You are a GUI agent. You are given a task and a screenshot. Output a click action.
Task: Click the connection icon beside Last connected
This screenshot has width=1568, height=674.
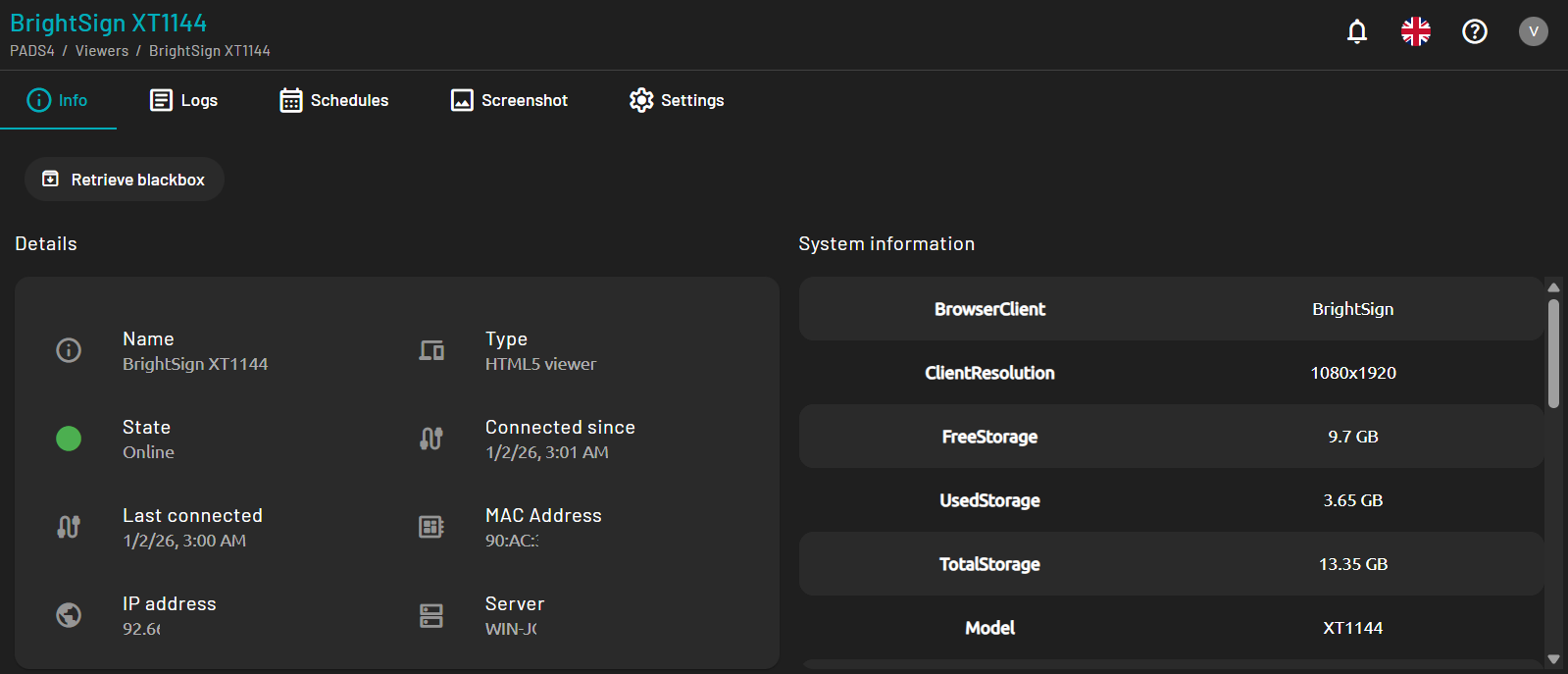coord(69,527)
